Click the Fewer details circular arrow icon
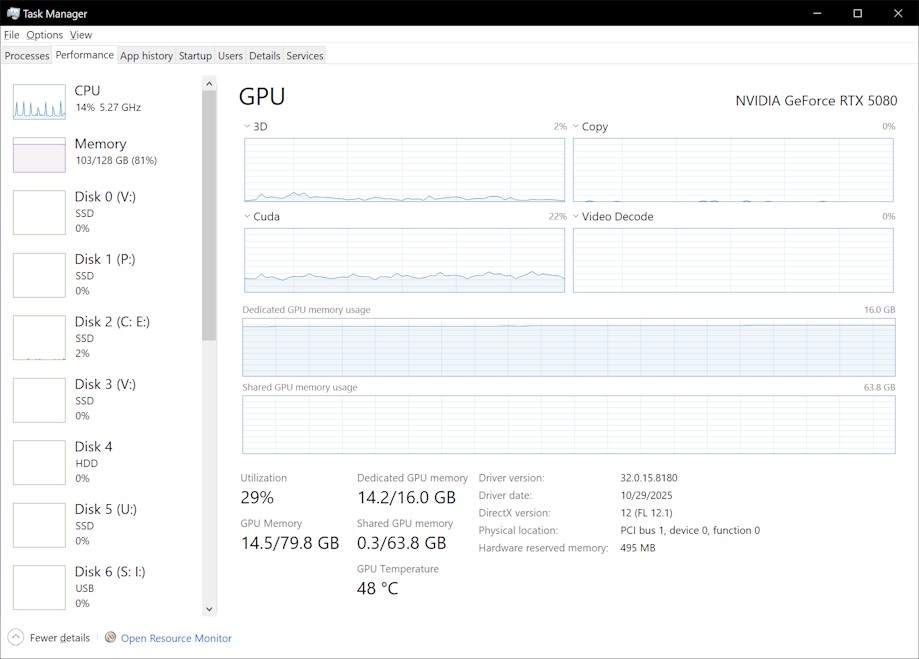Viewport: 919px width, 659px height. (16, 637)
